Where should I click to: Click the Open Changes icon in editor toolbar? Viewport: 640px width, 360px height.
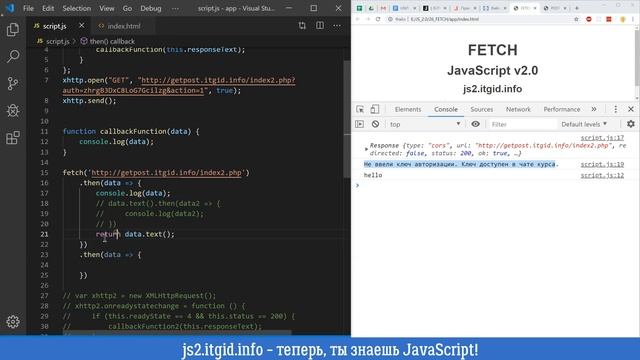(302, 26)
